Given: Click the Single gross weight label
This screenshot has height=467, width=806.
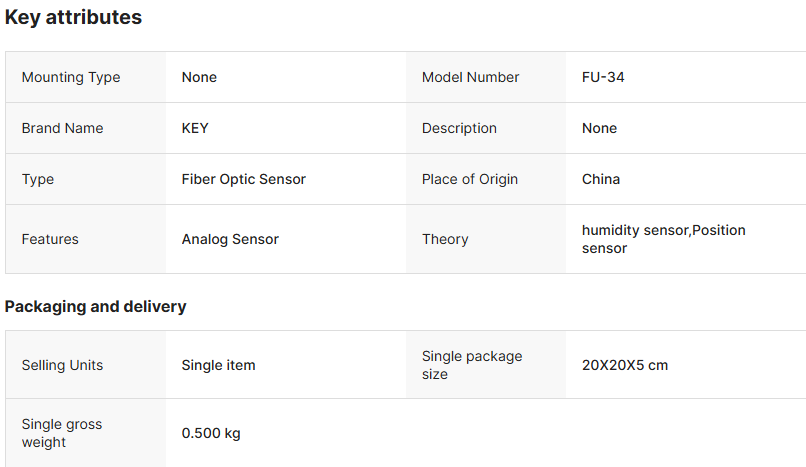Looking at the screenshot, I should [x=62, y=433].
